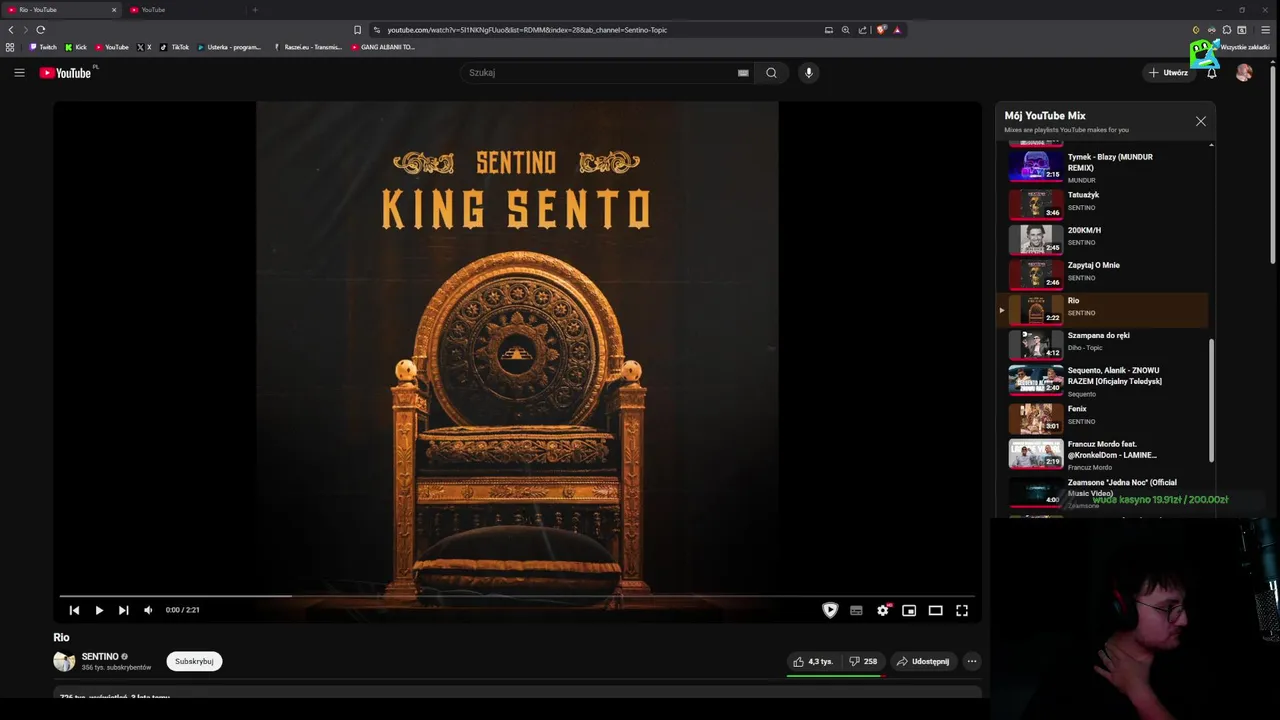The width and height of the screenshot is (1280, 720).
Task: Reload the current page
Action: coord(41,30)
